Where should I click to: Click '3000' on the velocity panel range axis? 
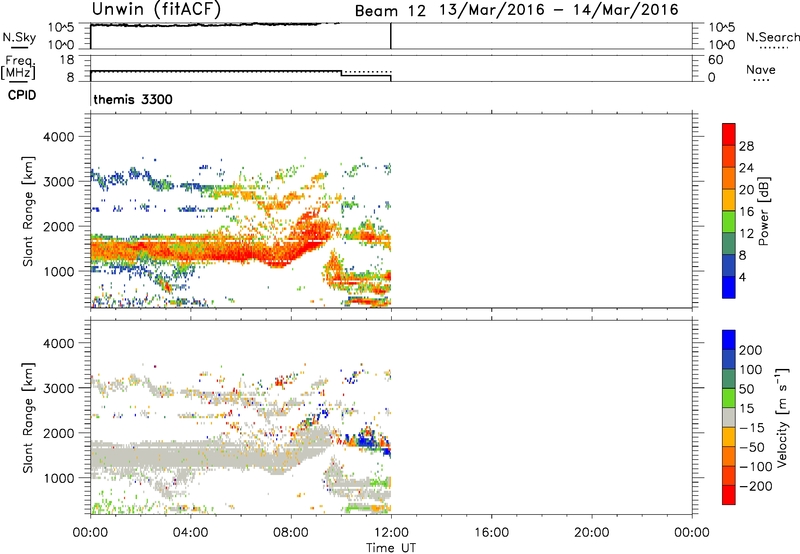[59, 388]
